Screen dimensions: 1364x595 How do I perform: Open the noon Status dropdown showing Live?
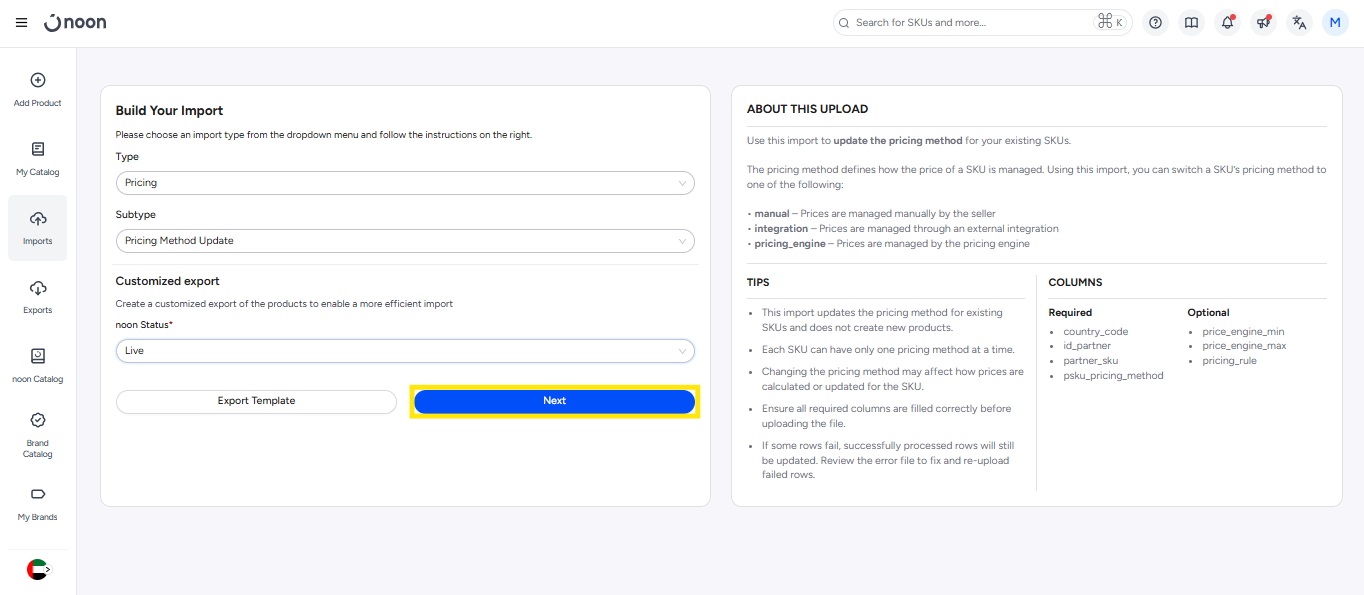[x=404, y=351]
